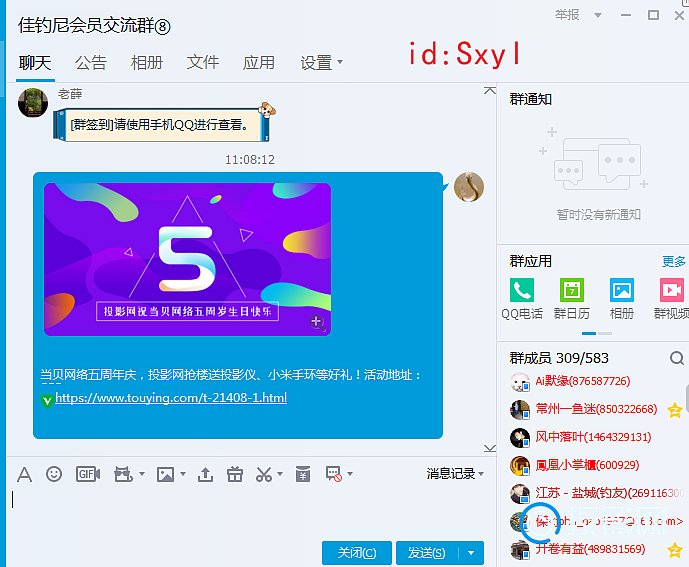Click the purple 5th anniversary image
The image size is (689, 567).
[187, 259]
